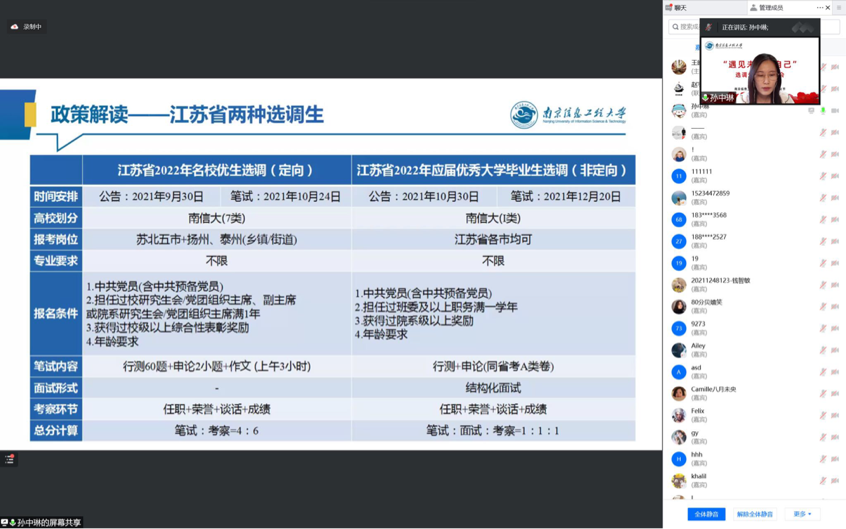Click camera icon for member 15234472859
Image resolution: width=846 pixels, height=529 pixels.
click(835, 198)
